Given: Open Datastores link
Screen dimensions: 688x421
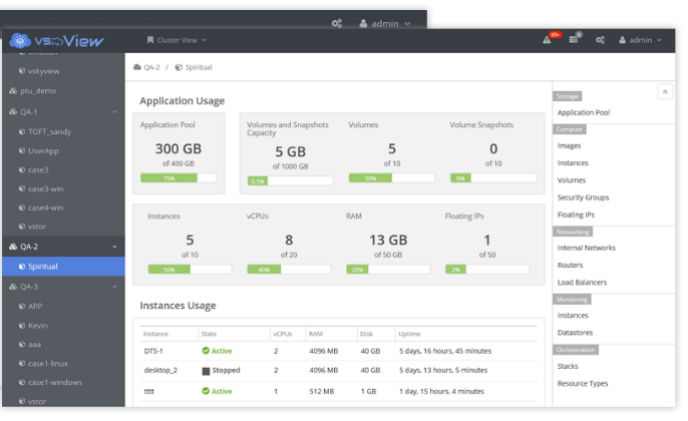Looking at the screenshot, I should coord(575,332).
